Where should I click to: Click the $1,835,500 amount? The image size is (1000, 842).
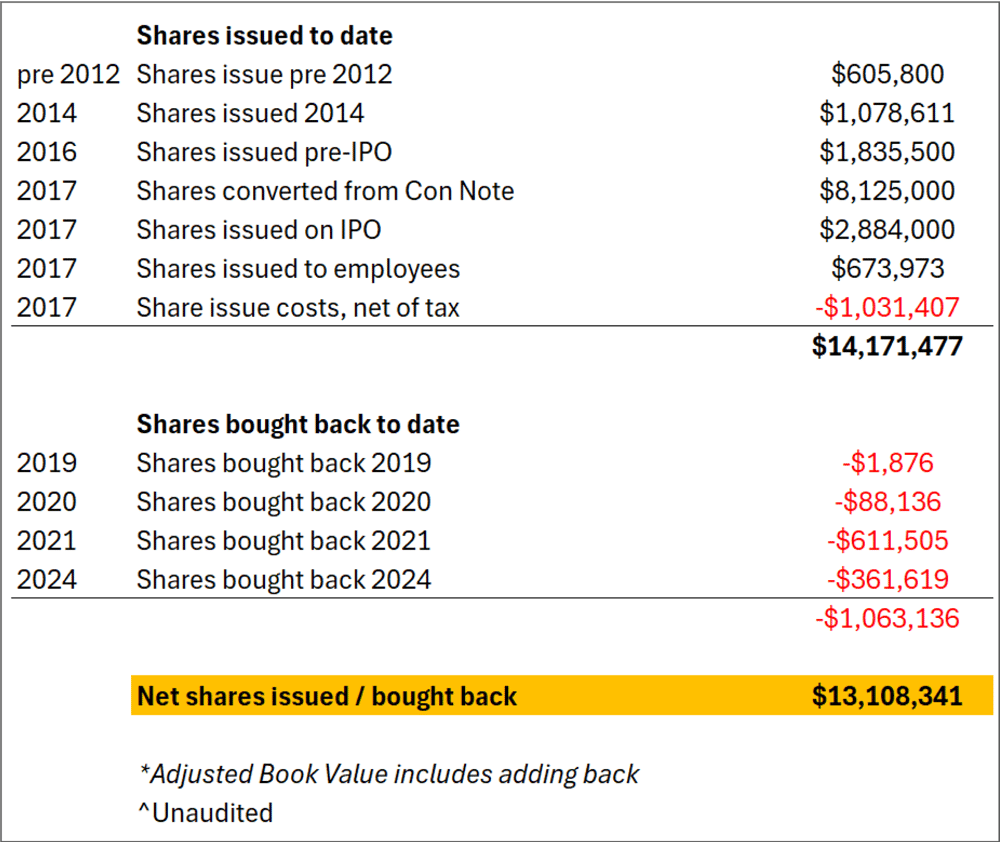(887, 152)
